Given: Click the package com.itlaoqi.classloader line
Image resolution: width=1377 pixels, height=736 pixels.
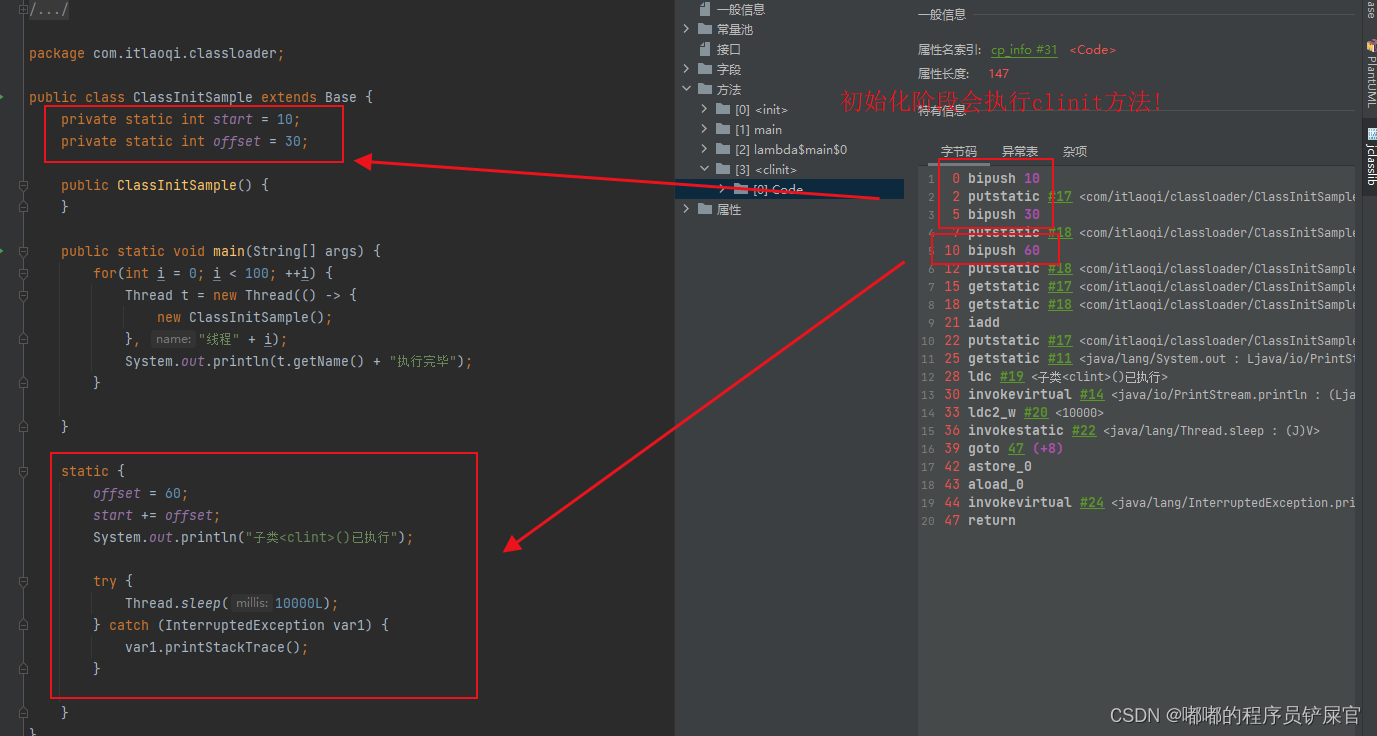Looking at the screenshot, I should click(x=157, y=53).
